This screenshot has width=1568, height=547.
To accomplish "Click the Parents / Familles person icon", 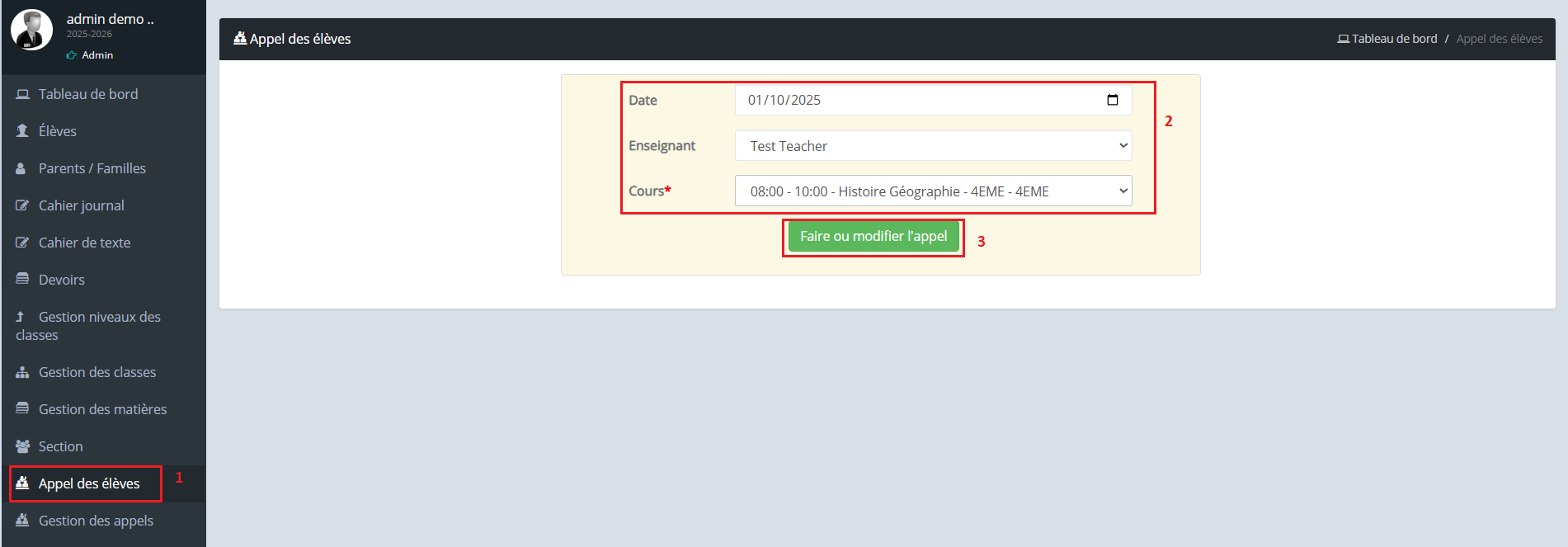I will (x=21, y=168).
